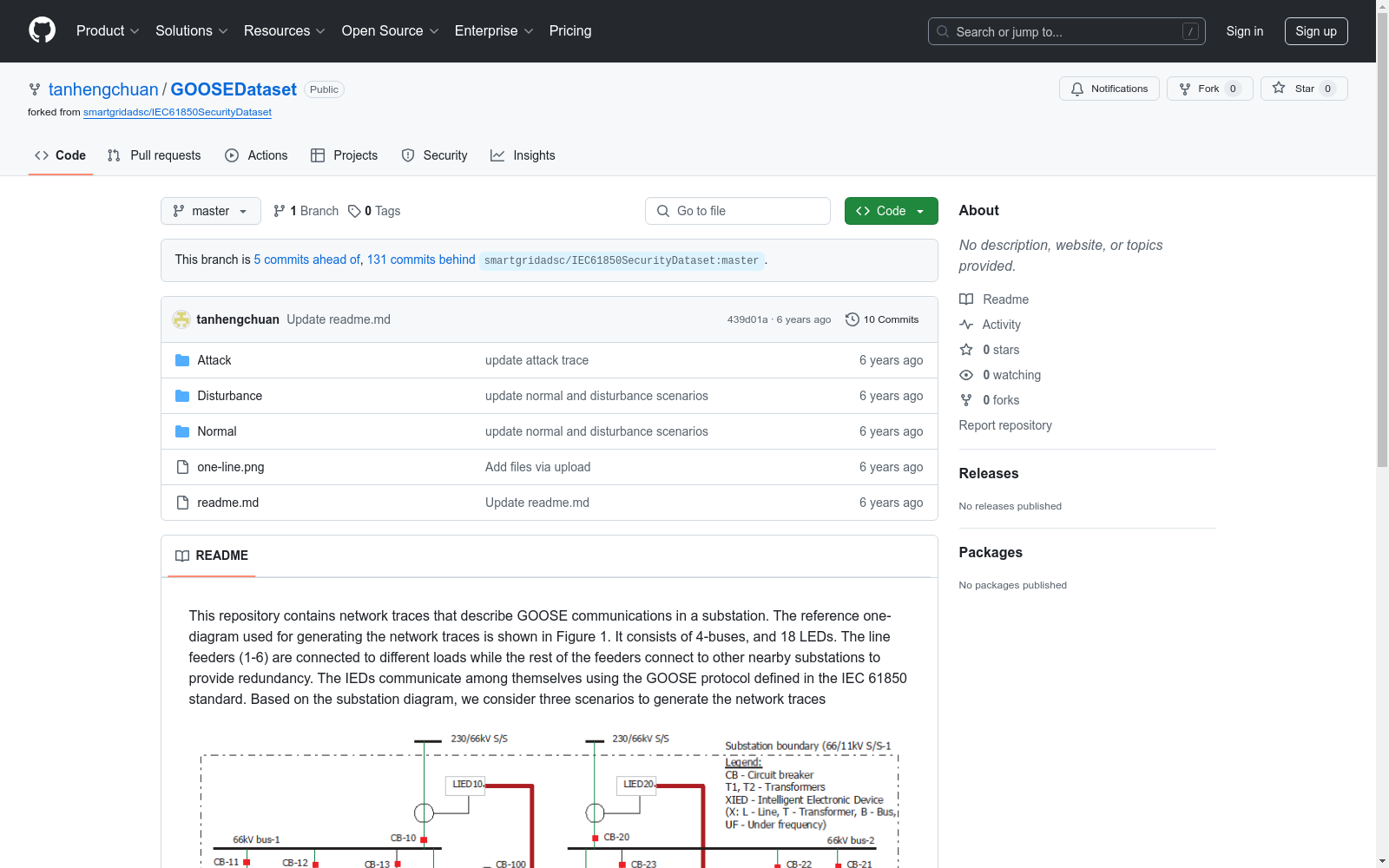The height and width of the screenshot is (868, 1389).
Task: Click the GitHub logo icon
Action: 42,30
